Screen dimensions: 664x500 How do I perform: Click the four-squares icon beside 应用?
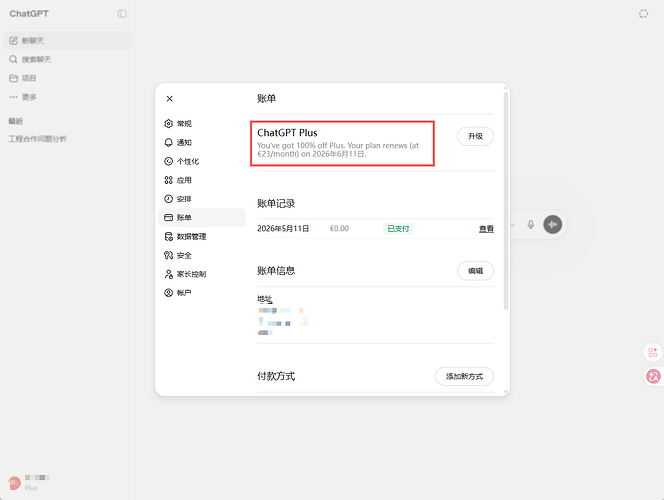click(169, 180)
